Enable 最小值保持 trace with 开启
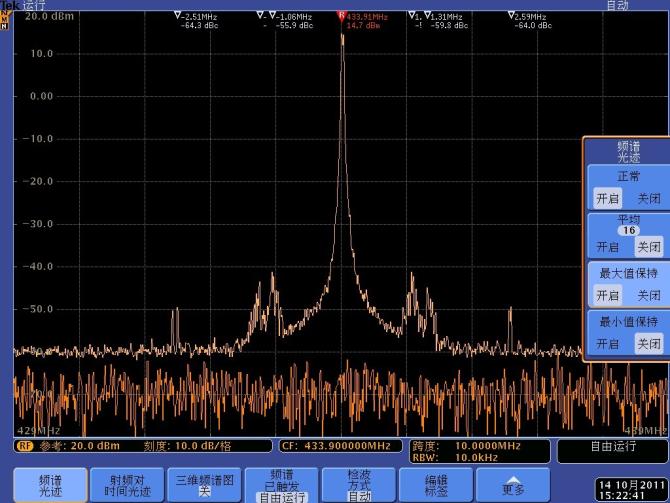 click(x=607, y=344)
